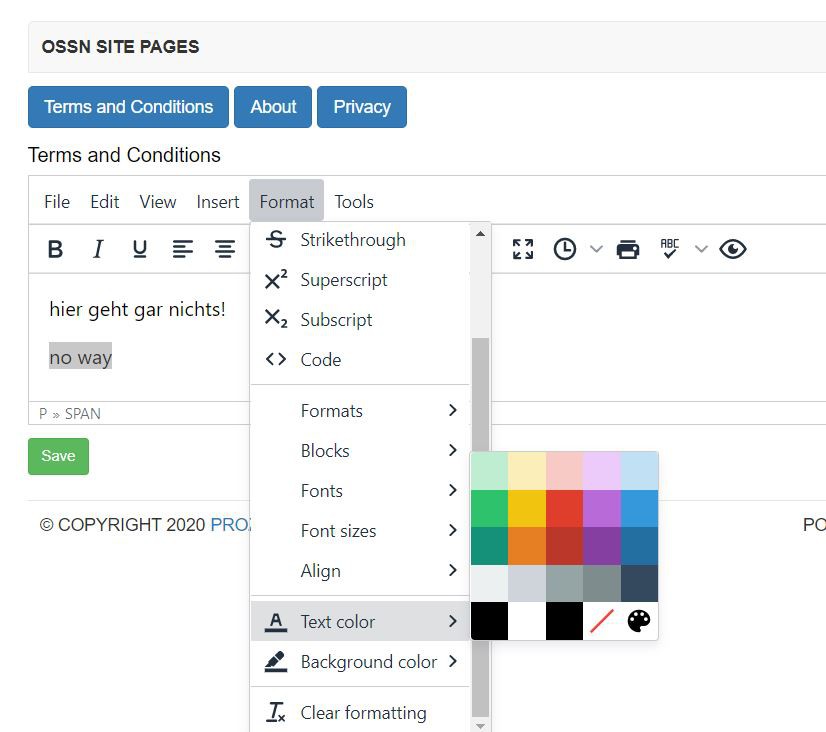The width and height of the screenshot is (826, 732).
Task: Click the insert date/time clock icon
Action: 565,249
